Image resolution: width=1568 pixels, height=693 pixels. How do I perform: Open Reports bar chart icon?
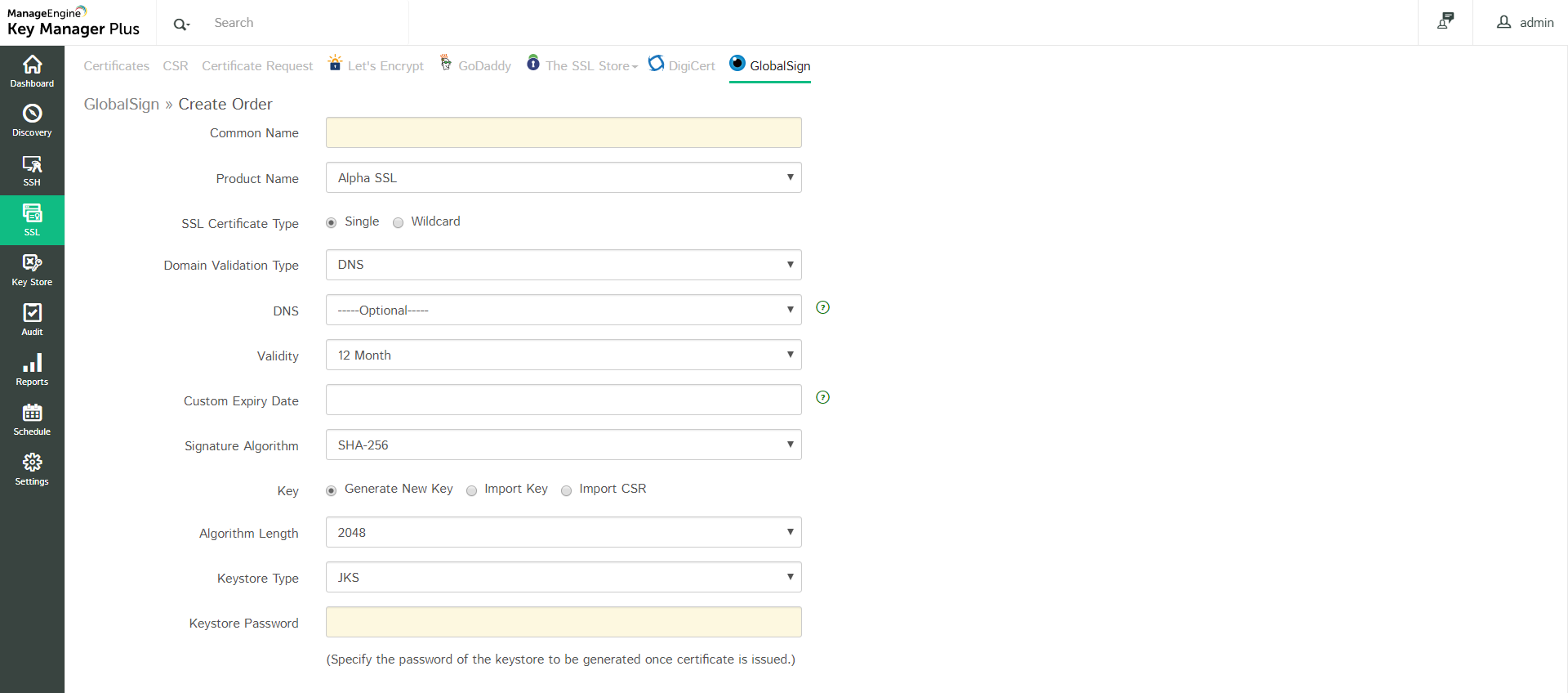(32, 369)
